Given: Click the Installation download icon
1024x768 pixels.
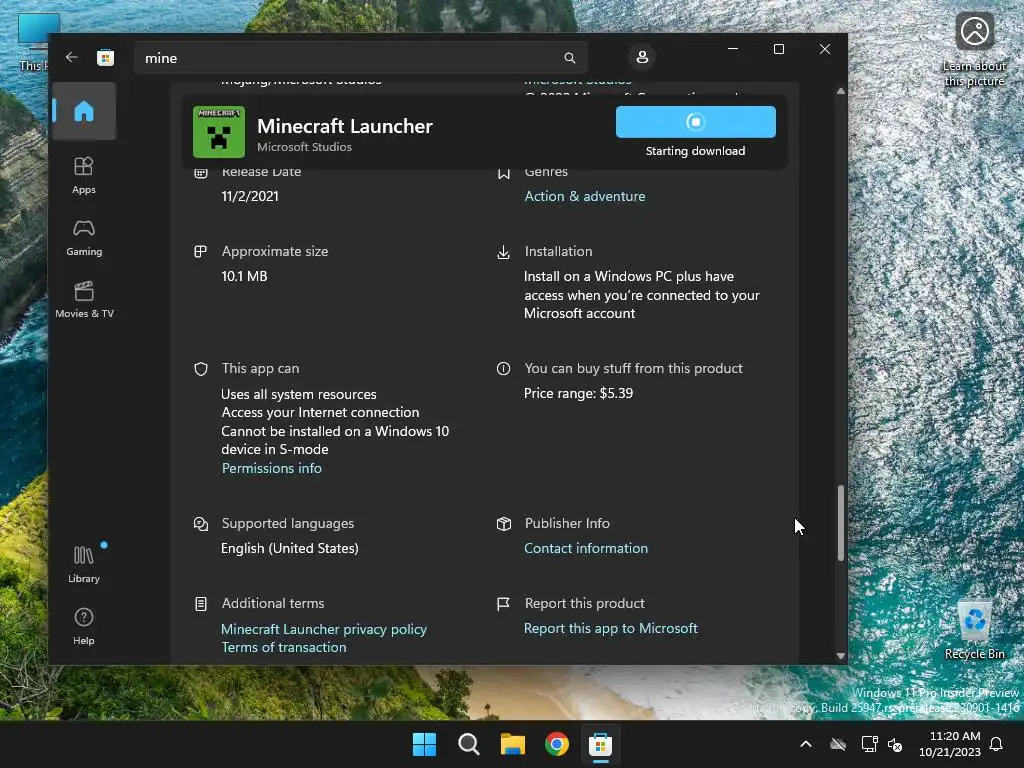Looking at the screenshot, I should tap(503, 252).
